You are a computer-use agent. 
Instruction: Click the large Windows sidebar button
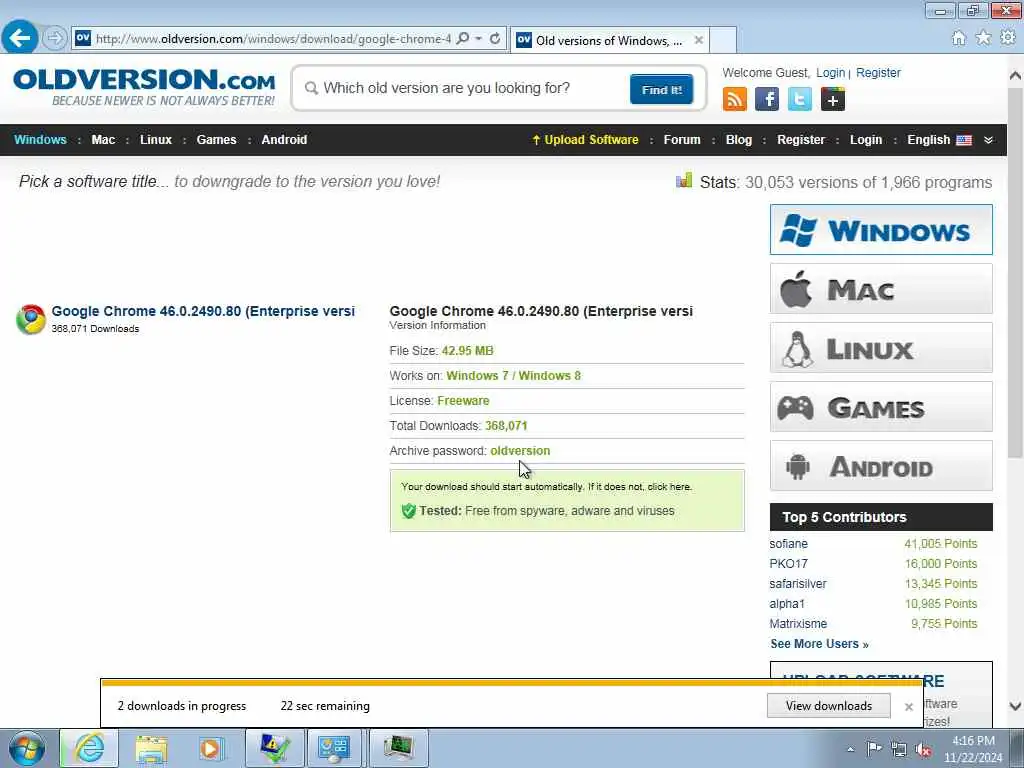(x=881, y=230)
